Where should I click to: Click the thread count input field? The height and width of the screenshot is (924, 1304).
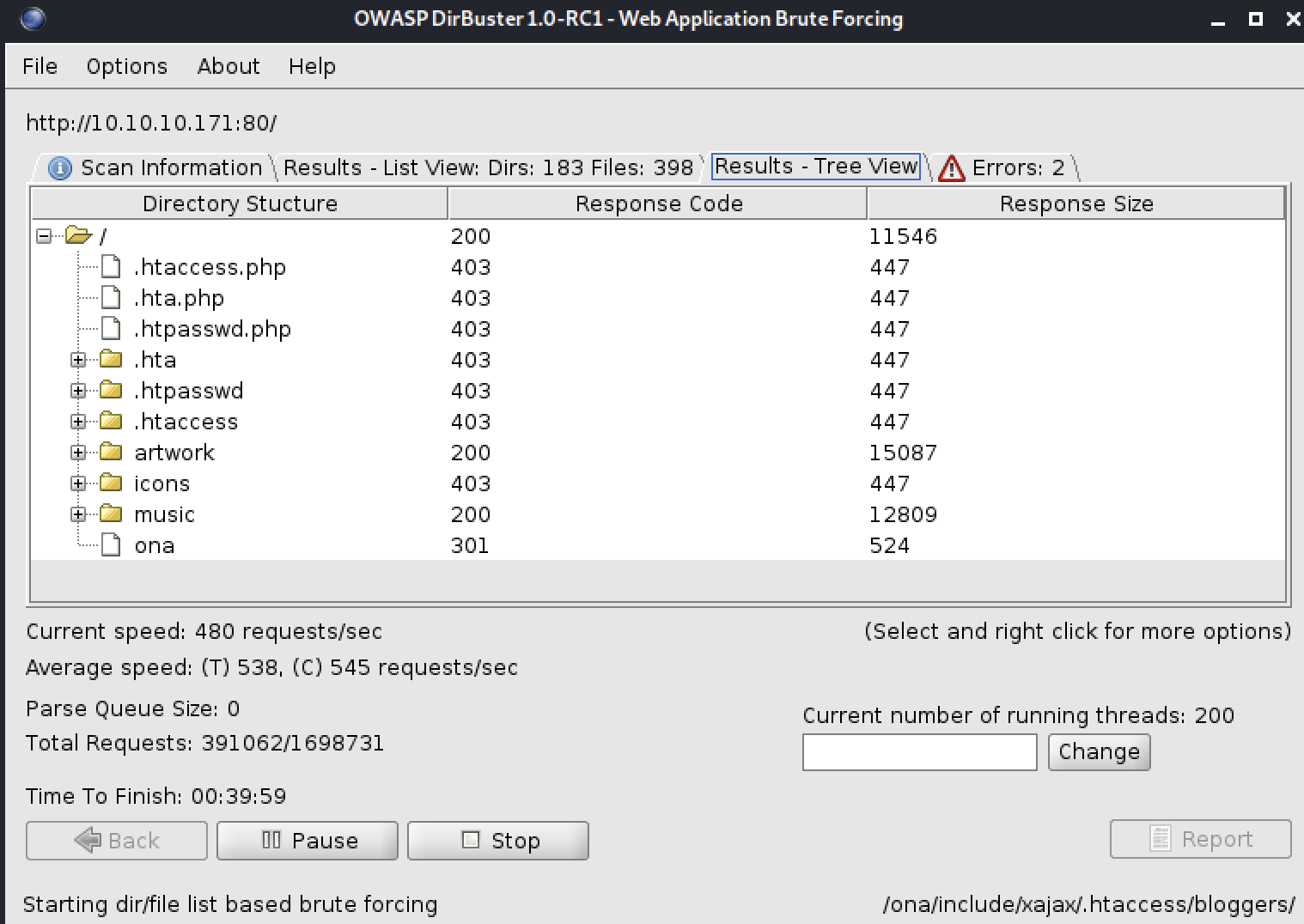[x=920, y=752]
